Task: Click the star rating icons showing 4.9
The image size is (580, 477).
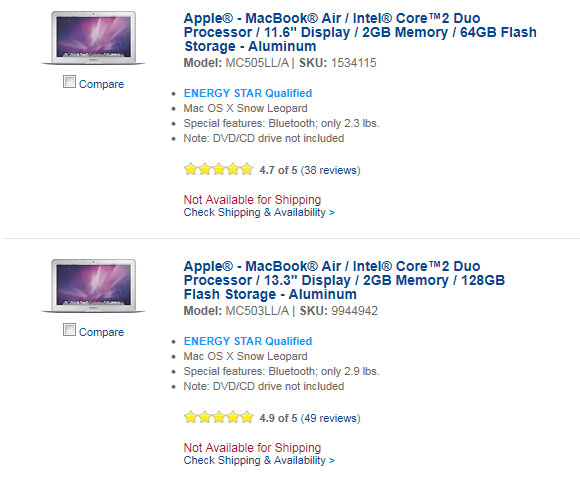Action: click(x=219, y=417)
